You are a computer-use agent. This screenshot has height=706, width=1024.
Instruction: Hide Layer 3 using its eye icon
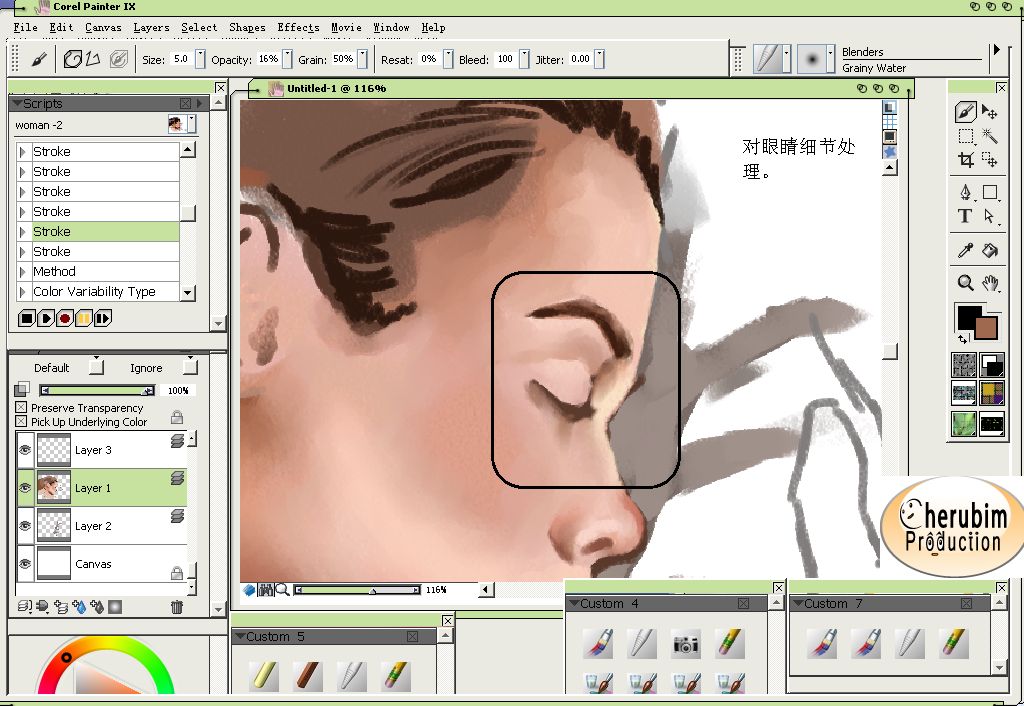point(25,450)
